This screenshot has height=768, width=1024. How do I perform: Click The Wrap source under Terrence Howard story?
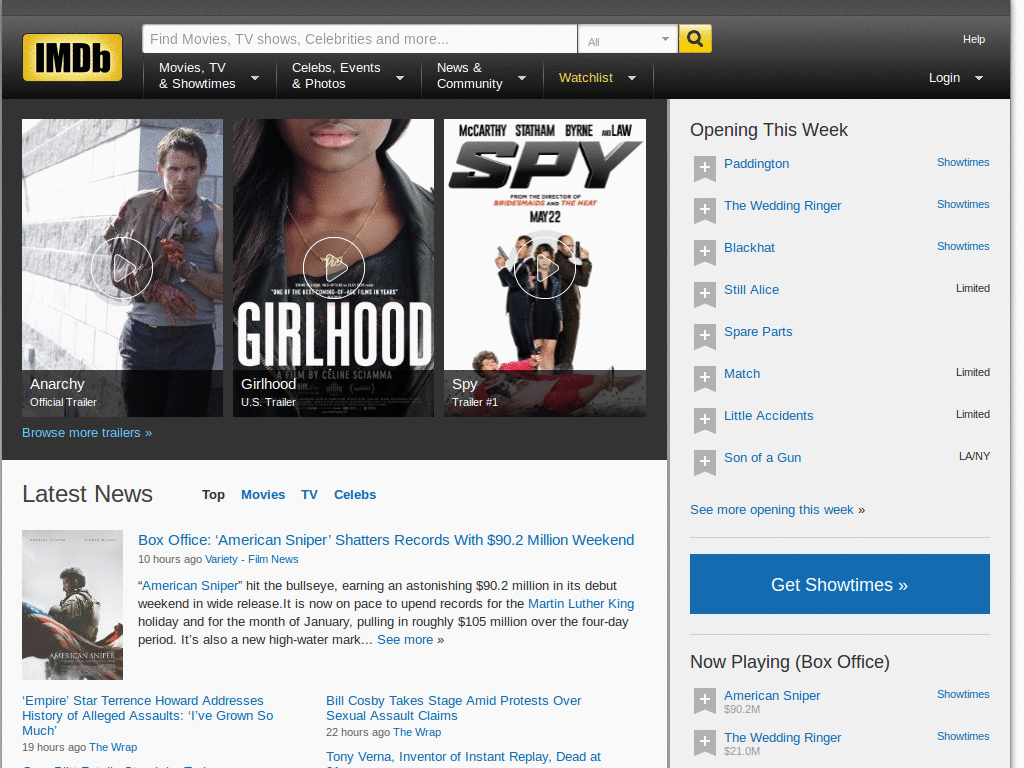click(113, 748)
